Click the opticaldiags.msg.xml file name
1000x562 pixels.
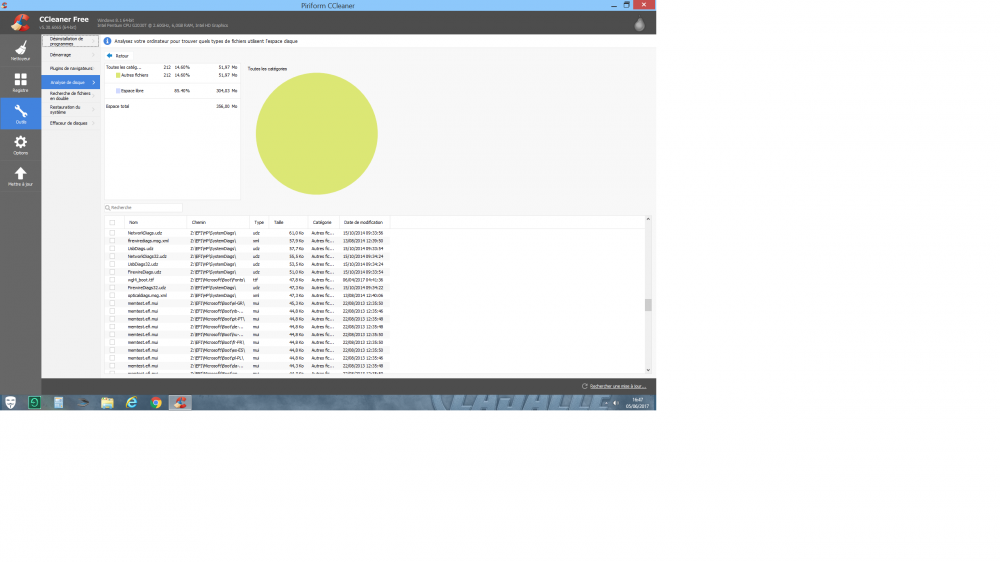click(147, 295)
